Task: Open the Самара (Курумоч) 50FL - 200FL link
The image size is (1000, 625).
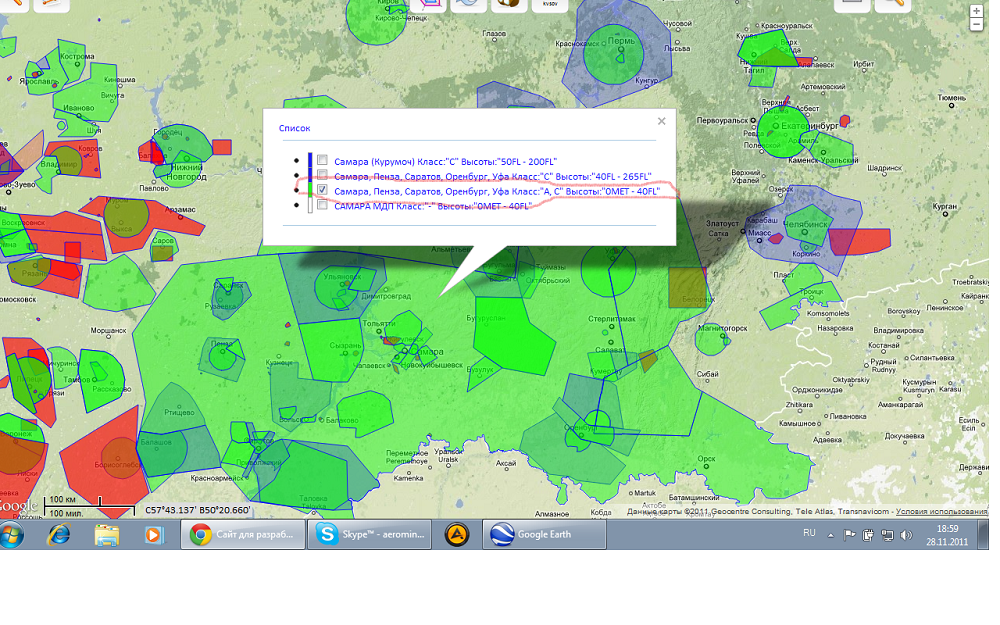Action: (445, 160)
